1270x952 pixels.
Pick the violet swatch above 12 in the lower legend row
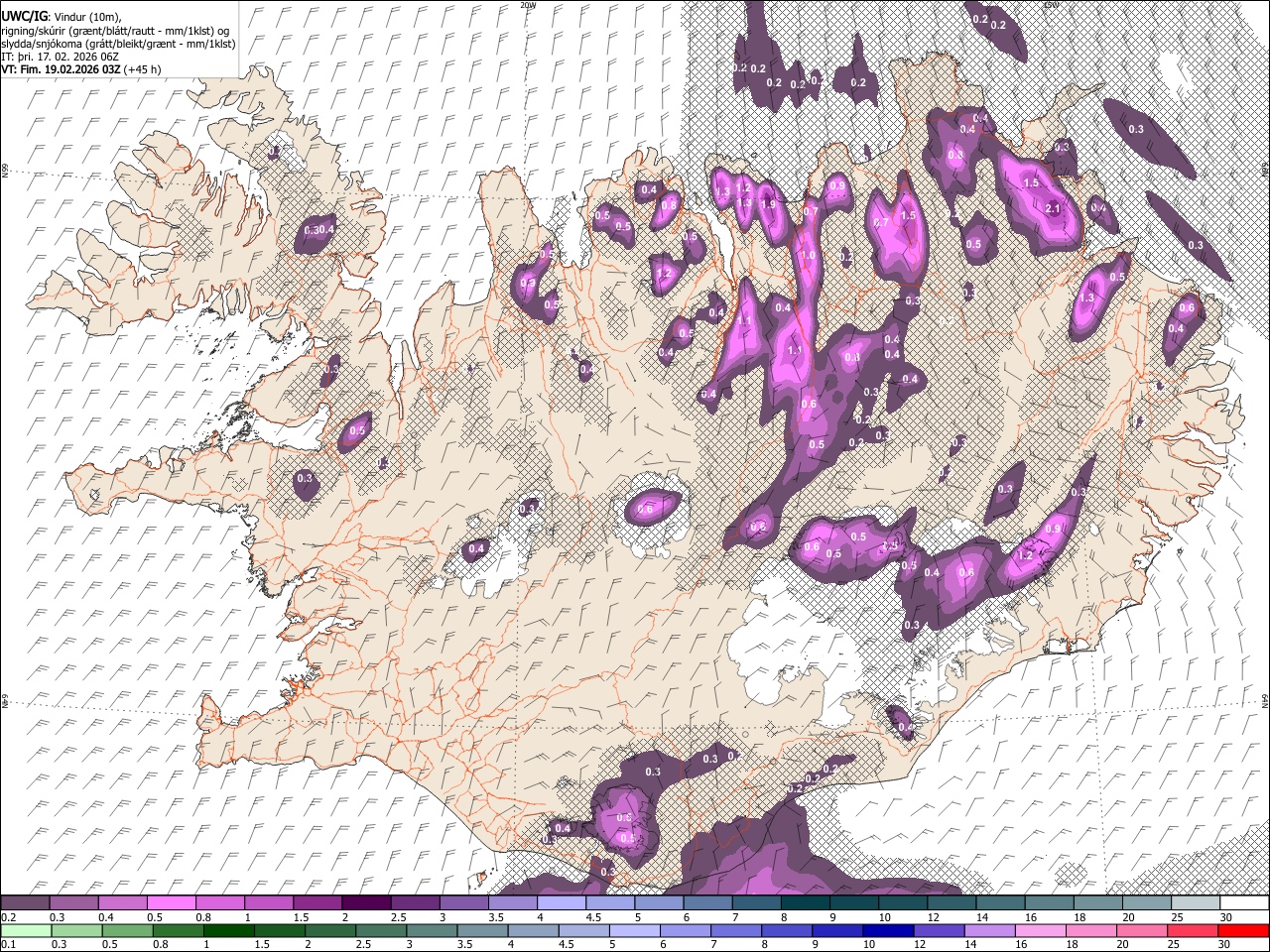[938, 930]
